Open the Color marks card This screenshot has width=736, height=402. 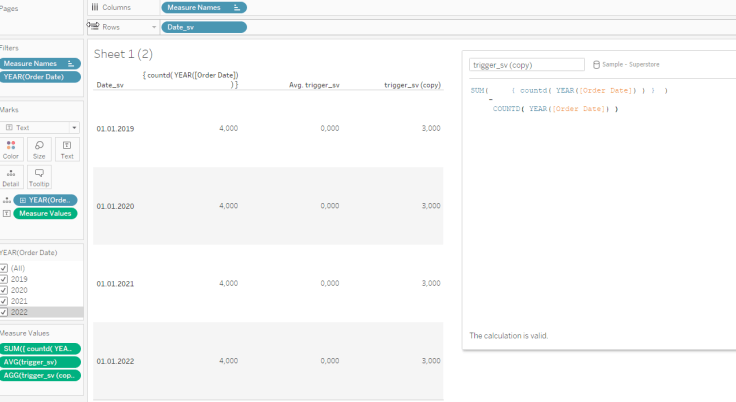coord(11,149)
